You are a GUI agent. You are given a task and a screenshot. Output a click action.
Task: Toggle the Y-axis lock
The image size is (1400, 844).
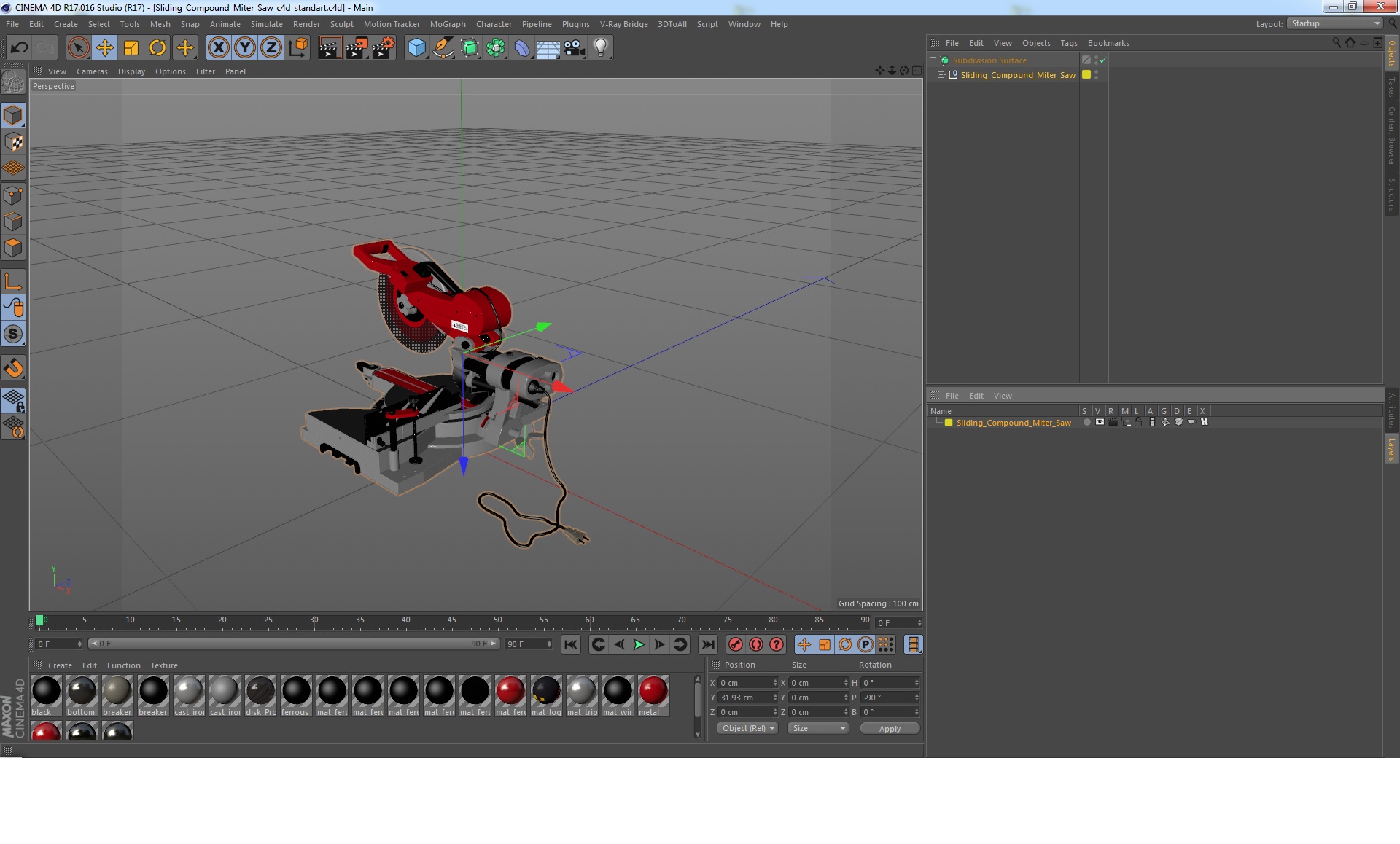[244, 48]
